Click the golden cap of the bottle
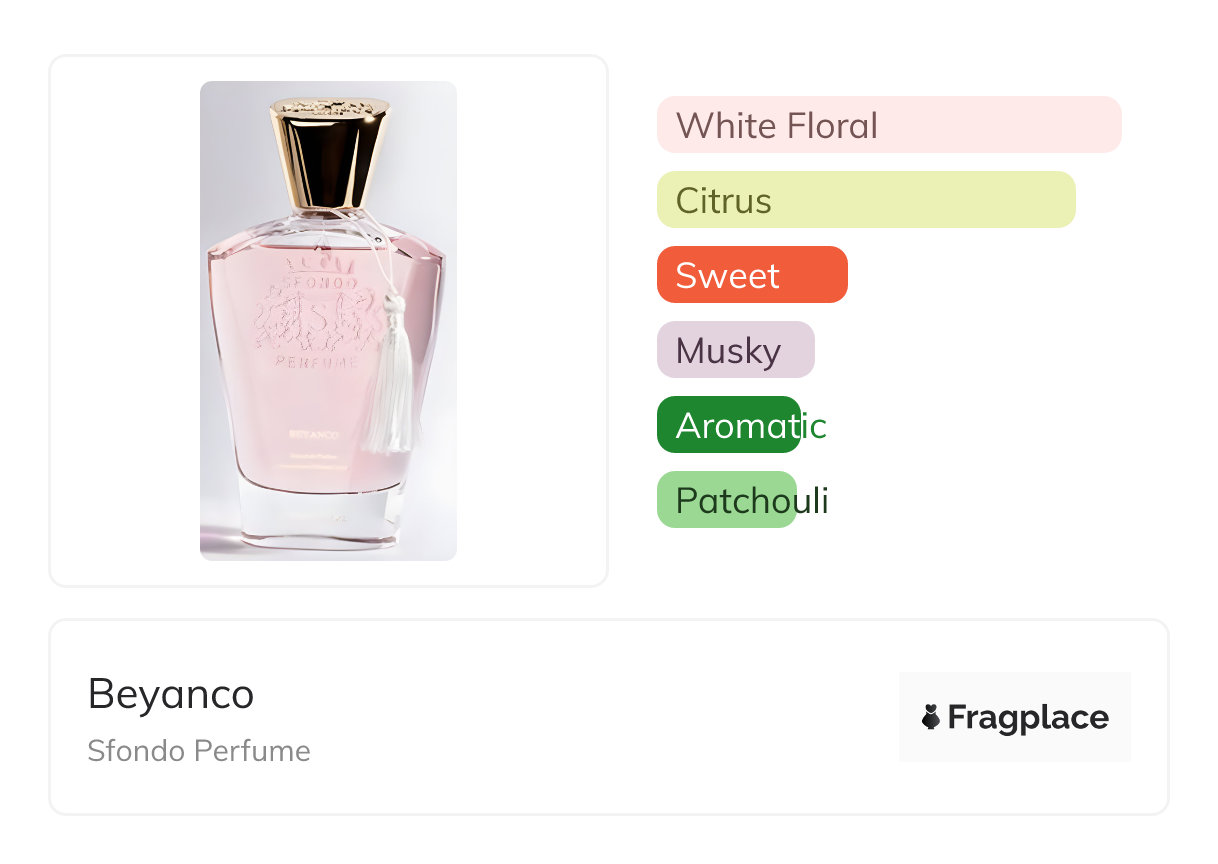The width and height of the screenshot is (1218, 864). [x=329, y=154]
